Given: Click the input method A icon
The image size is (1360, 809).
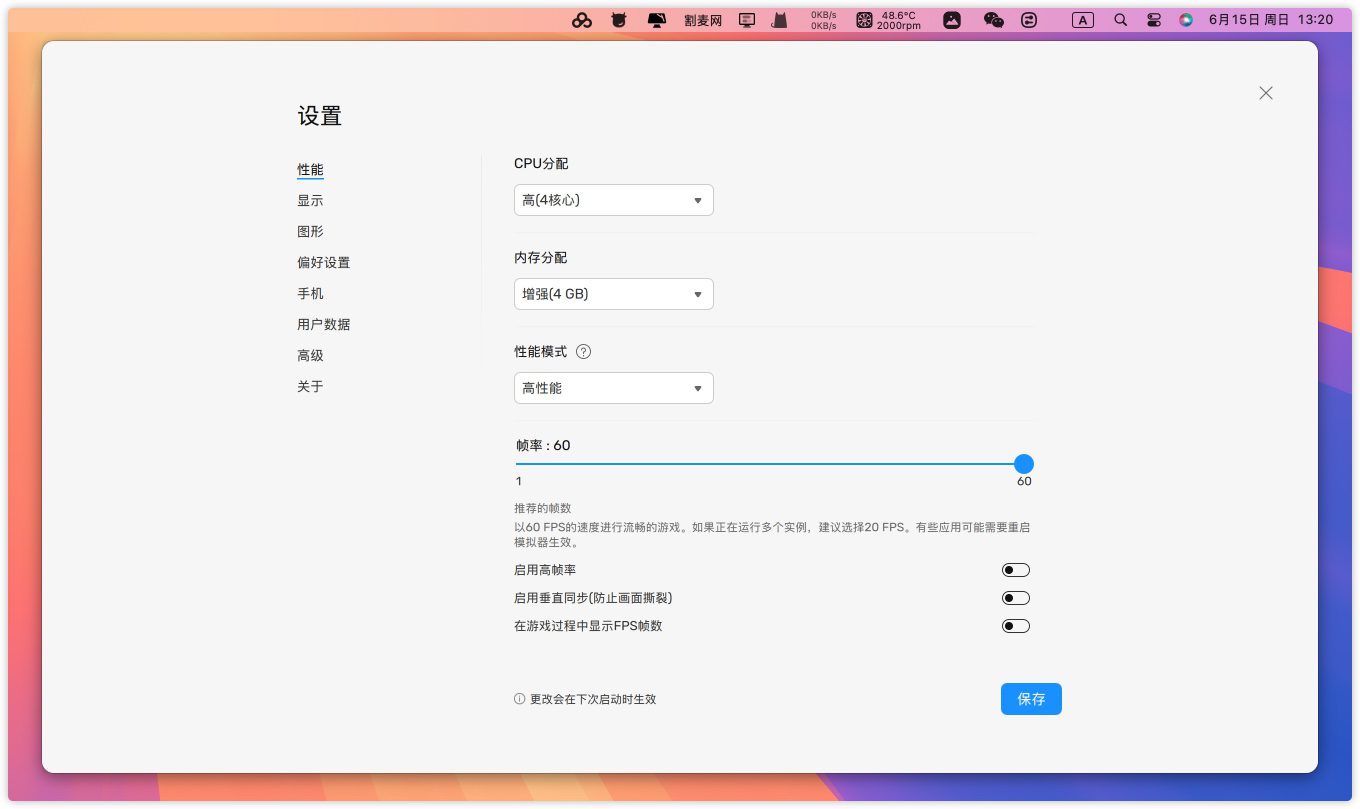Looking at the screenshot, I should tap(1082, 20).
